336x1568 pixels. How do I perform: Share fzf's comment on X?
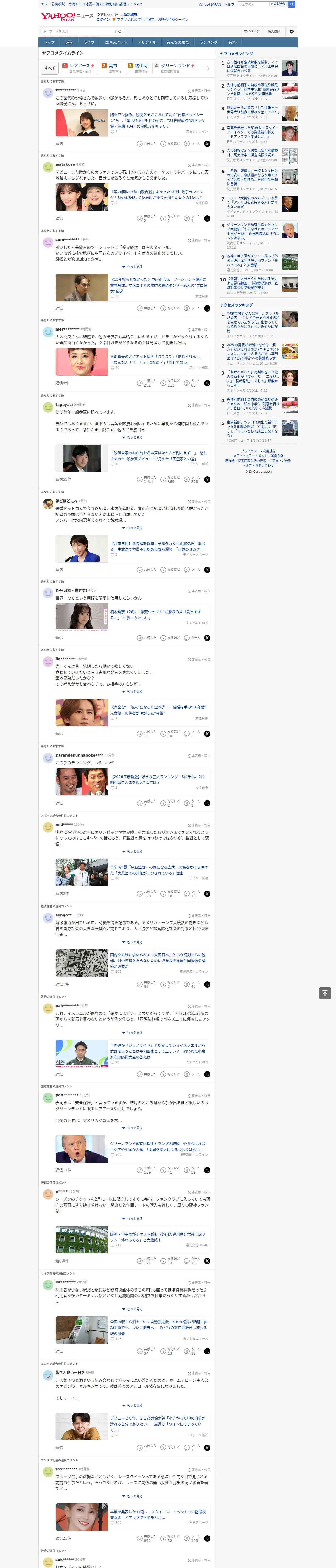[207, 144]
